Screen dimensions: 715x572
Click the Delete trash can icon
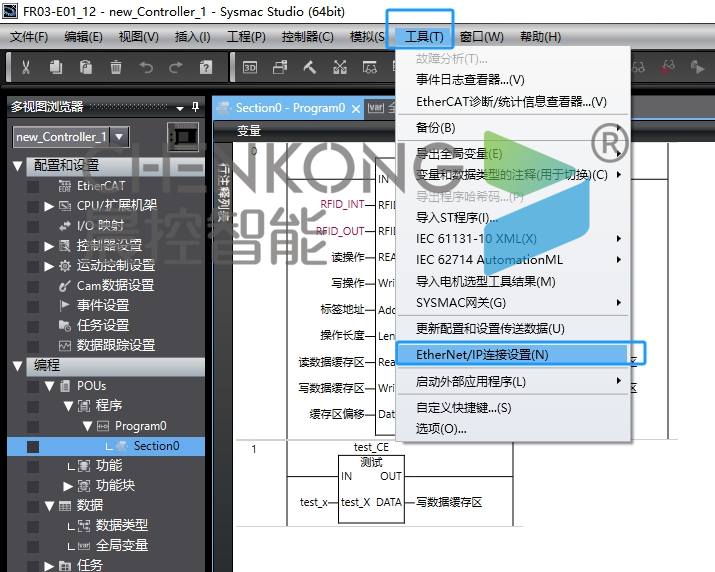[115, 68]
